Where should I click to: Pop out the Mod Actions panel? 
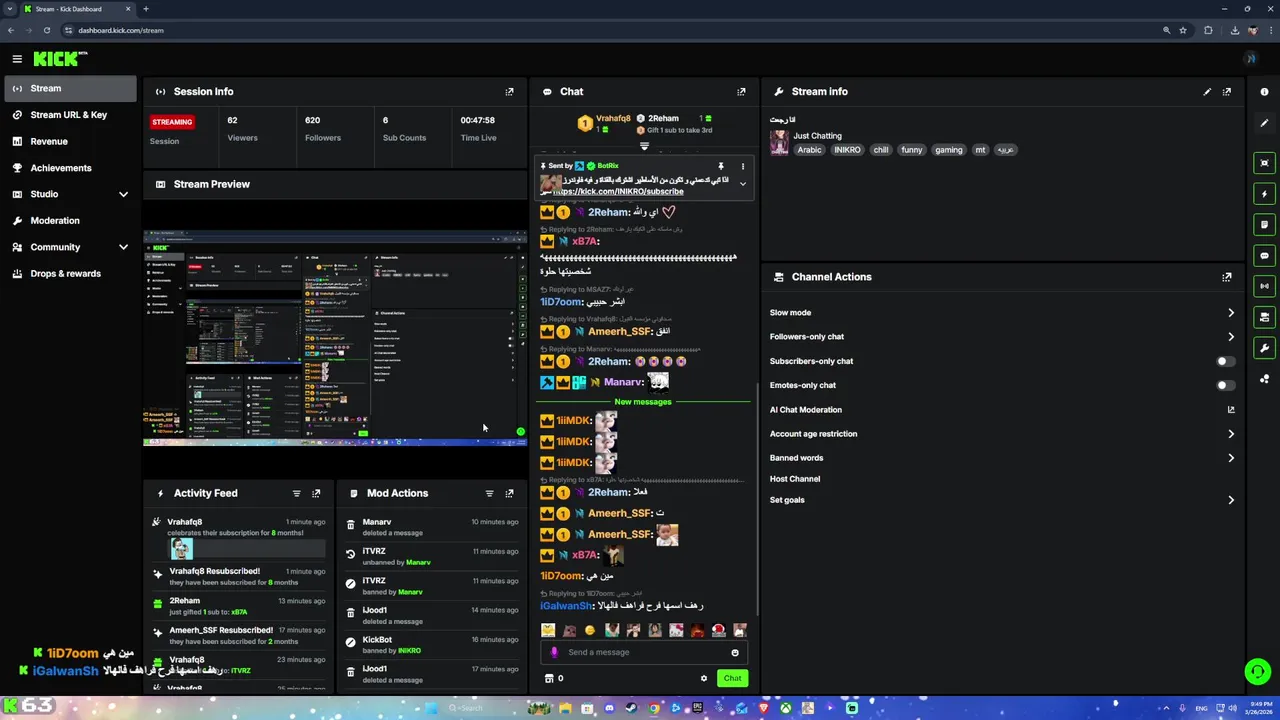click(x=509, y=493)
